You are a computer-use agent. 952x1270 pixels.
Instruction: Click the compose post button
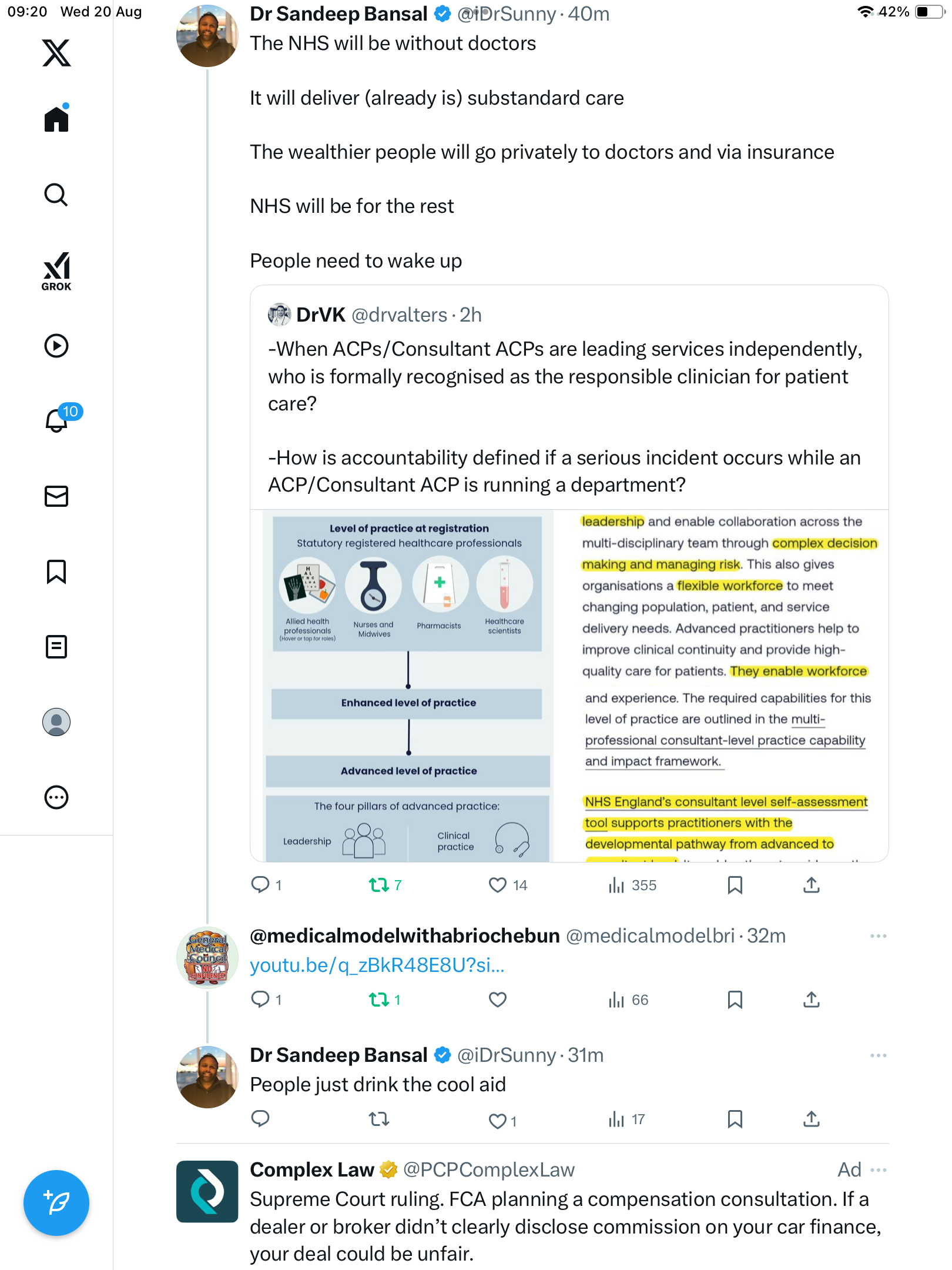56,1202
